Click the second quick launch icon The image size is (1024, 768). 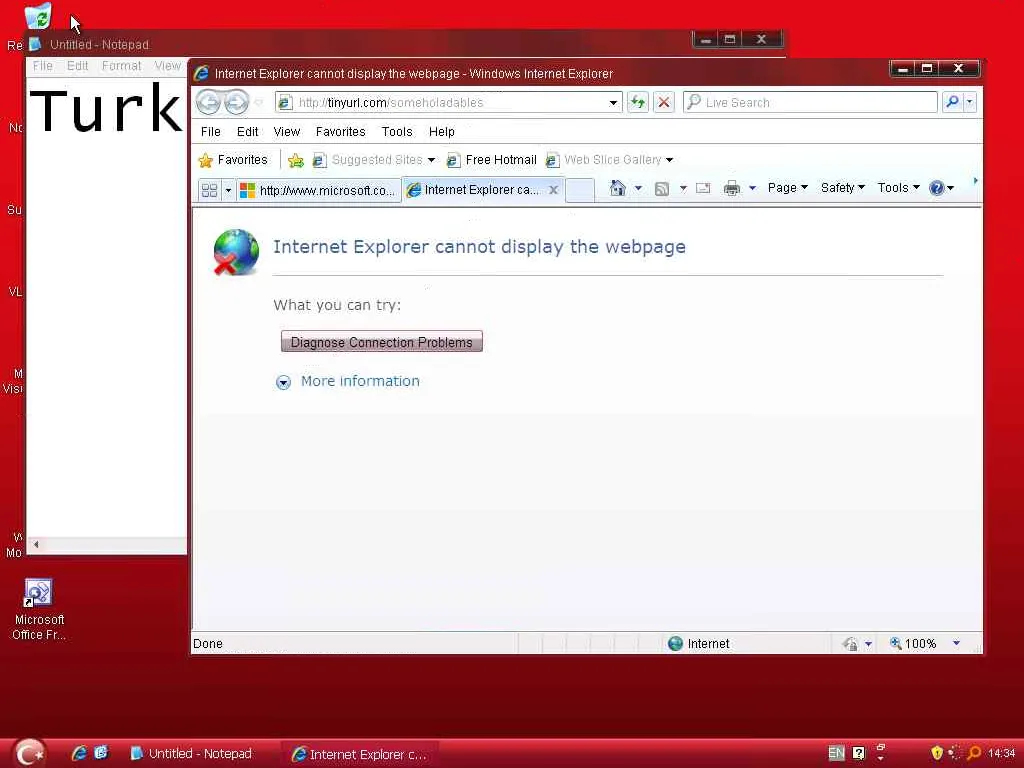pos(101,753)
